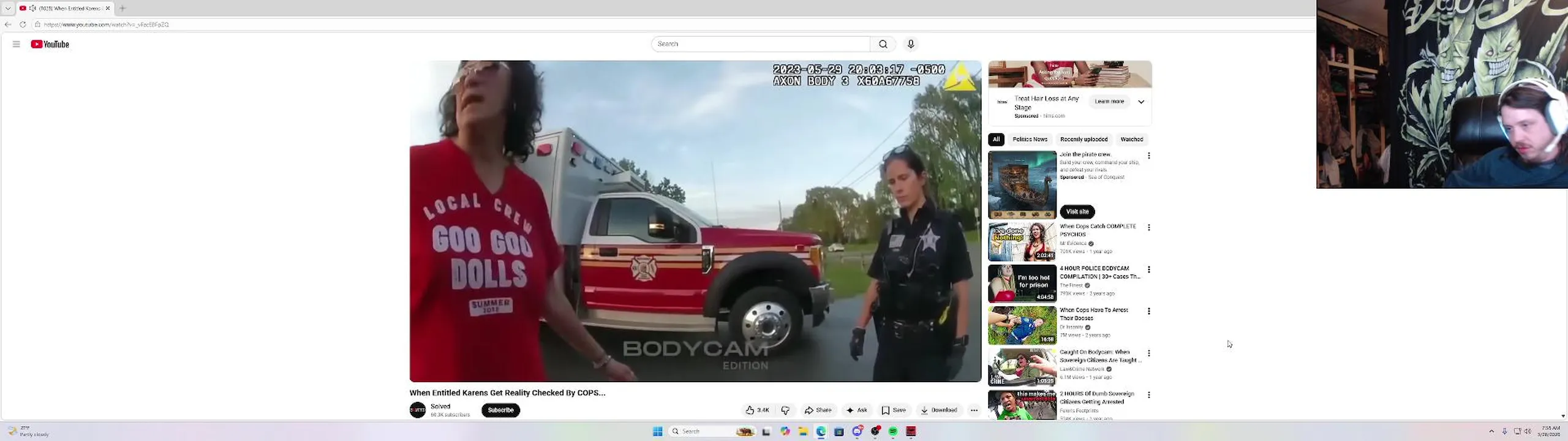Image resolution: width=1568 pixels, height=441 pixels.
Task: Switch to Microsoft Edge in the taskbar
Action: [x=821, y=432]
